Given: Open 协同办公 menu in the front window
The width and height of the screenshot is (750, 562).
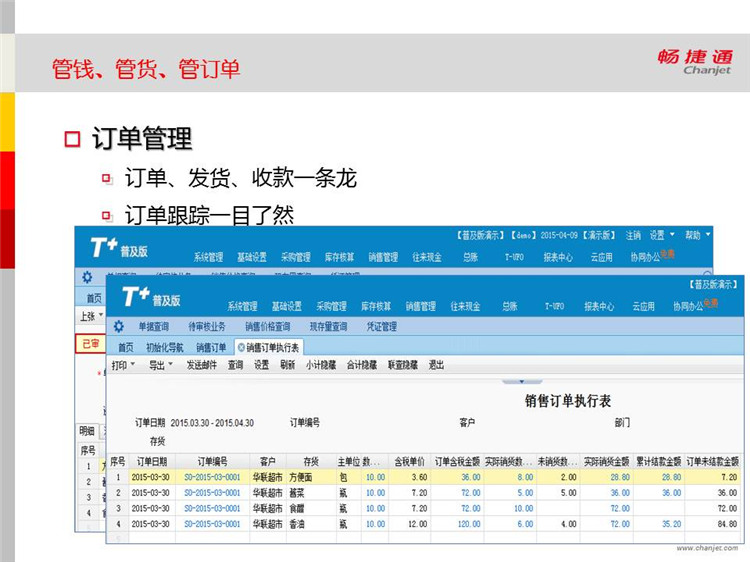Looking at the screenshot, I should [x=688, y=306].
